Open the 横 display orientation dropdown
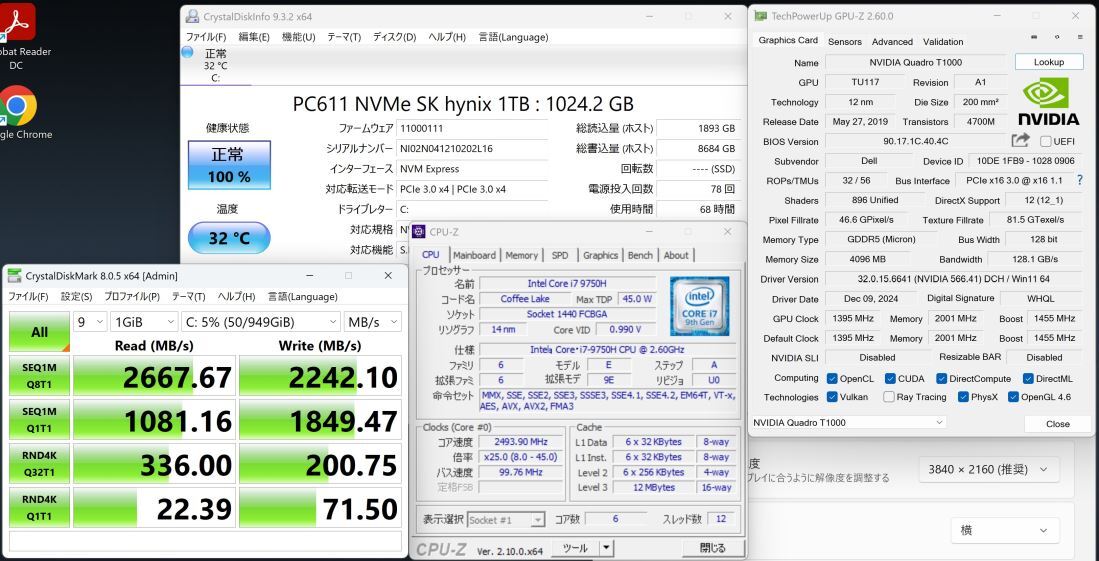This screenshot has height=561, width=1099. tap(1005, 530)
